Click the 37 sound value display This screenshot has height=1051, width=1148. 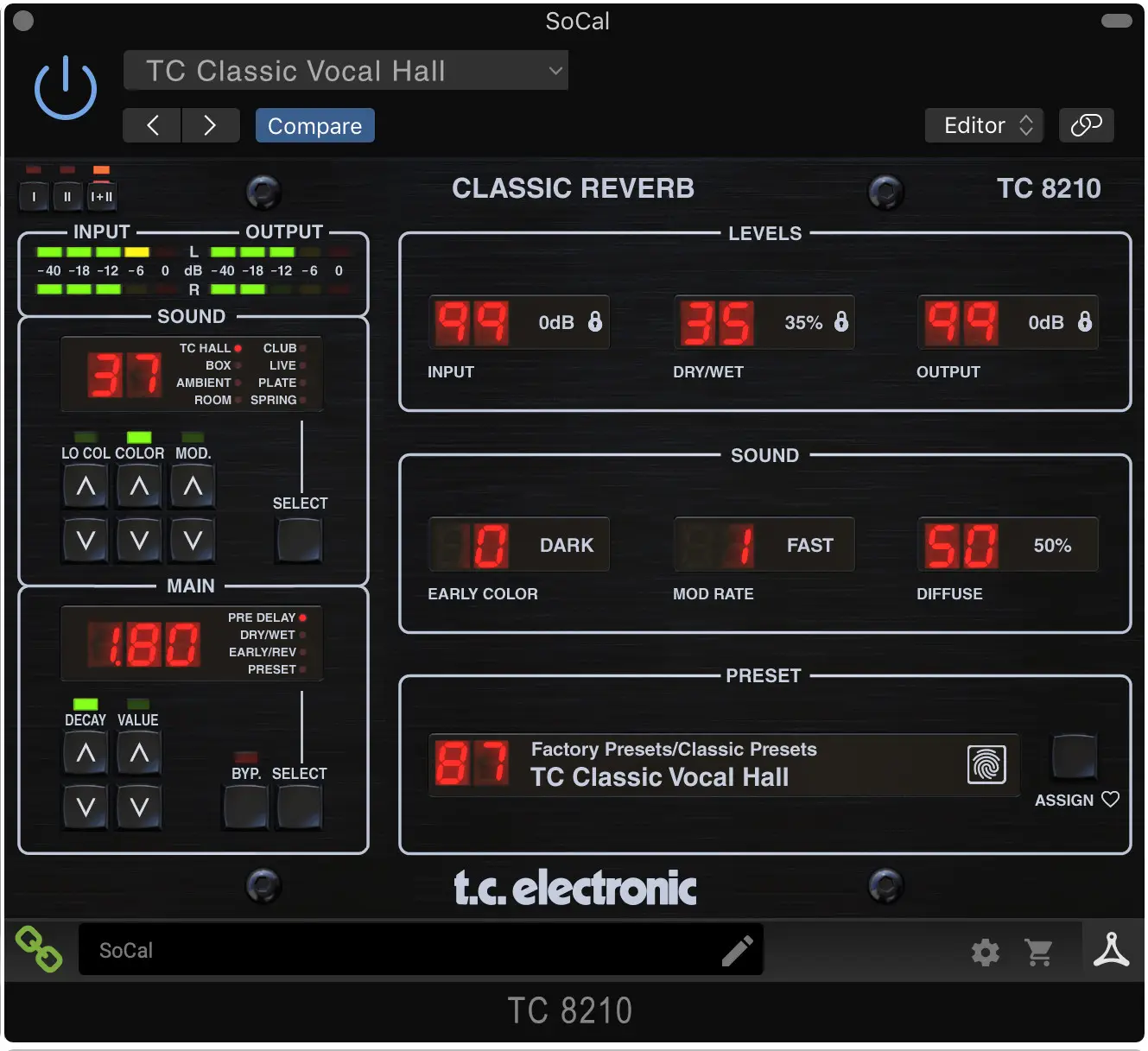coord(124,376)
